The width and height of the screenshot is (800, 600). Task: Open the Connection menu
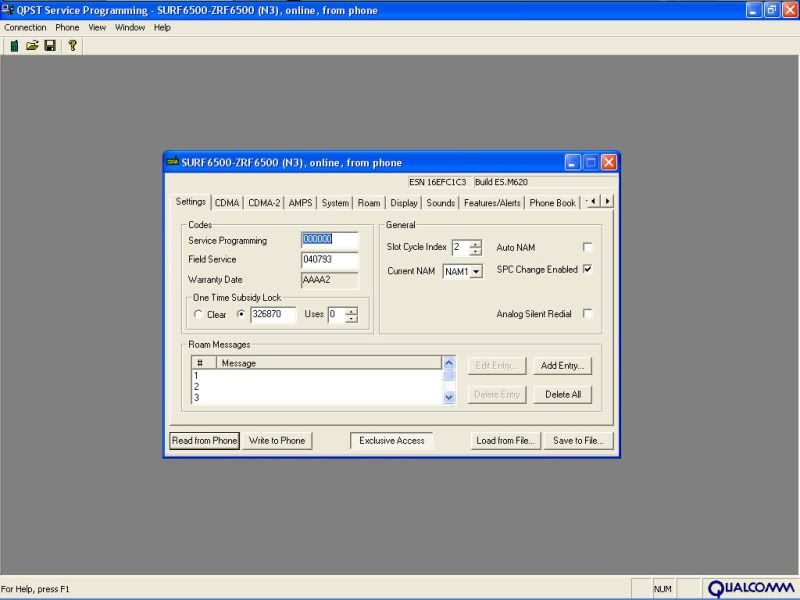click(25, 28)
